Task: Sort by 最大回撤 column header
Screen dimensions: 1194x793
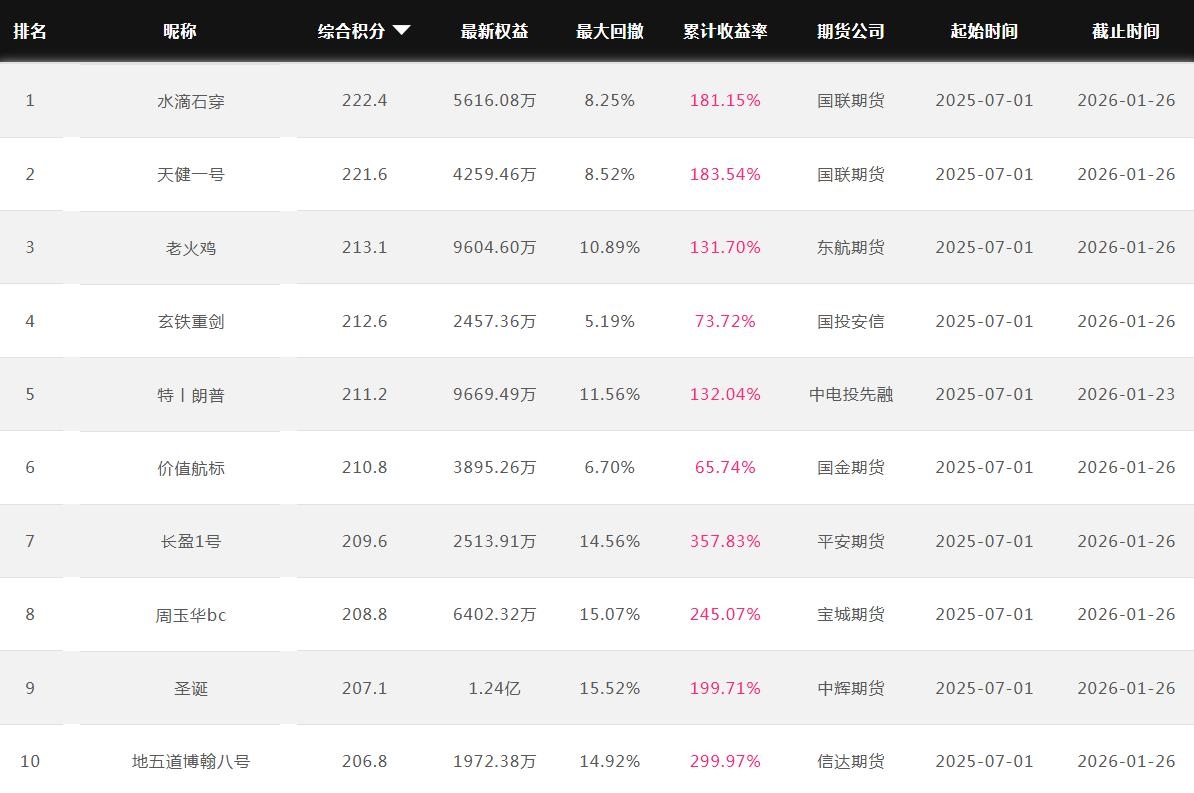Action: [x=609, y=31]
